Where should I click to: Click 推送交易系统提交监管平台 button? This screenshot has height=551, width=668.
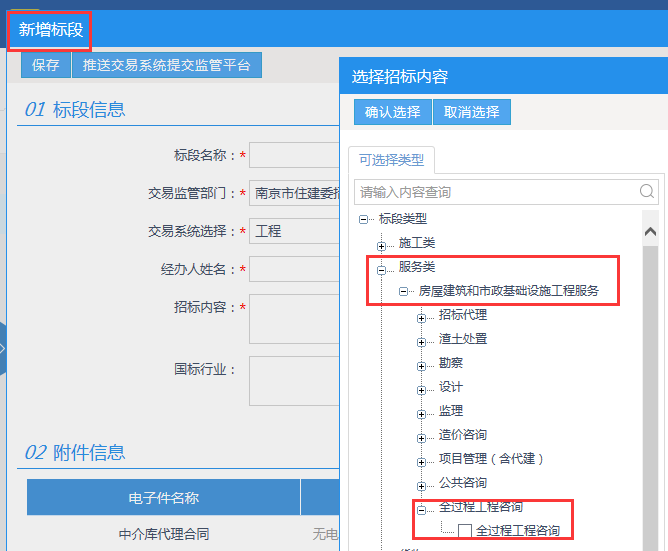166,65
